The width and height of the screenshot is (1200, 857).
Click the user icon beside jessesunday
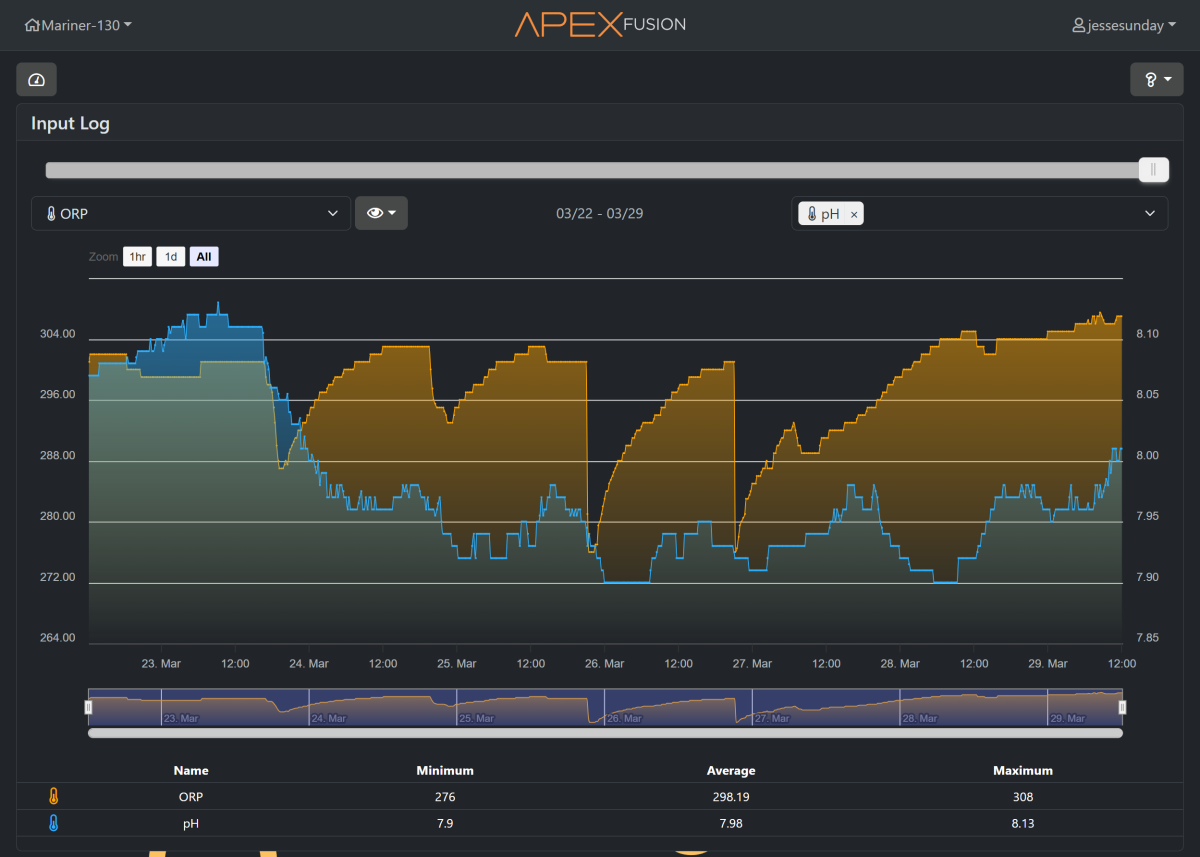tap(1078, 25)
